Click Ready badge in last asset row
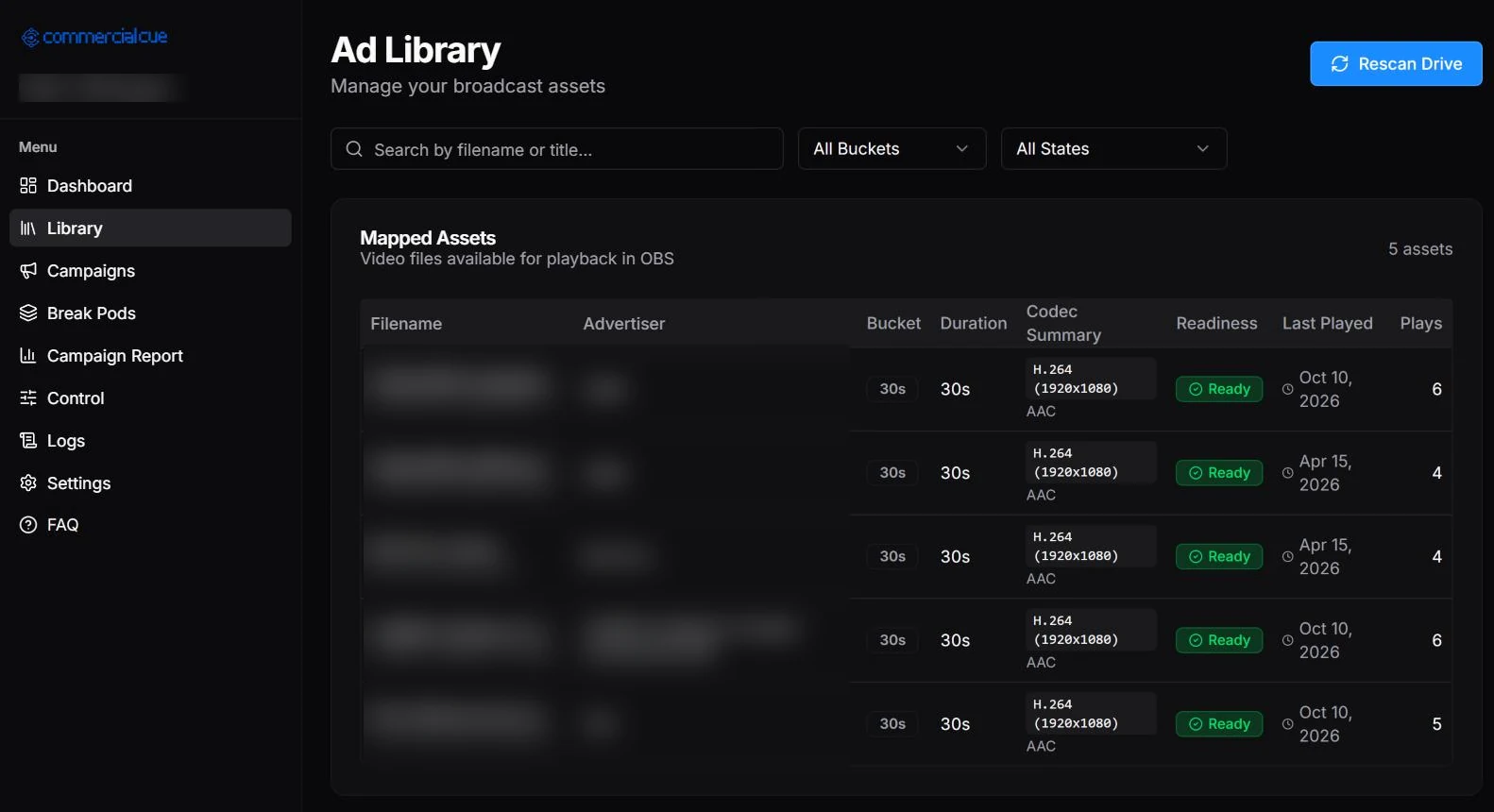 point(1219,724)
